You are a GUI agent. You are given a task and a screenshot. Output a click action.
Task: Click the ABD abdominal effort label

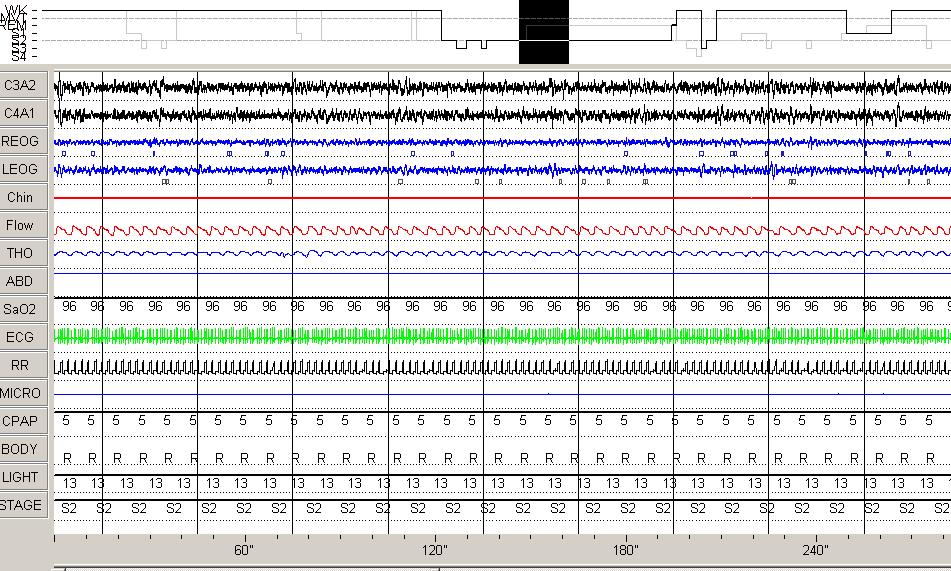tap(23, 281)
